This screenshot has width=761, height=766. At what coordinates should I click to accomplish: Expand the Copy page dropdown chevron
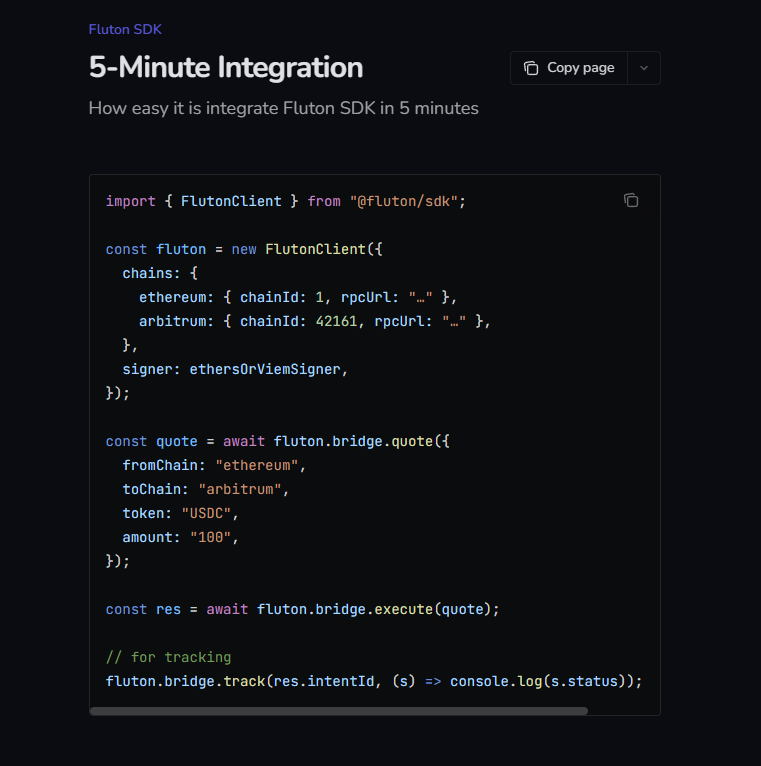pyautogui.click(x=644, y=68)
